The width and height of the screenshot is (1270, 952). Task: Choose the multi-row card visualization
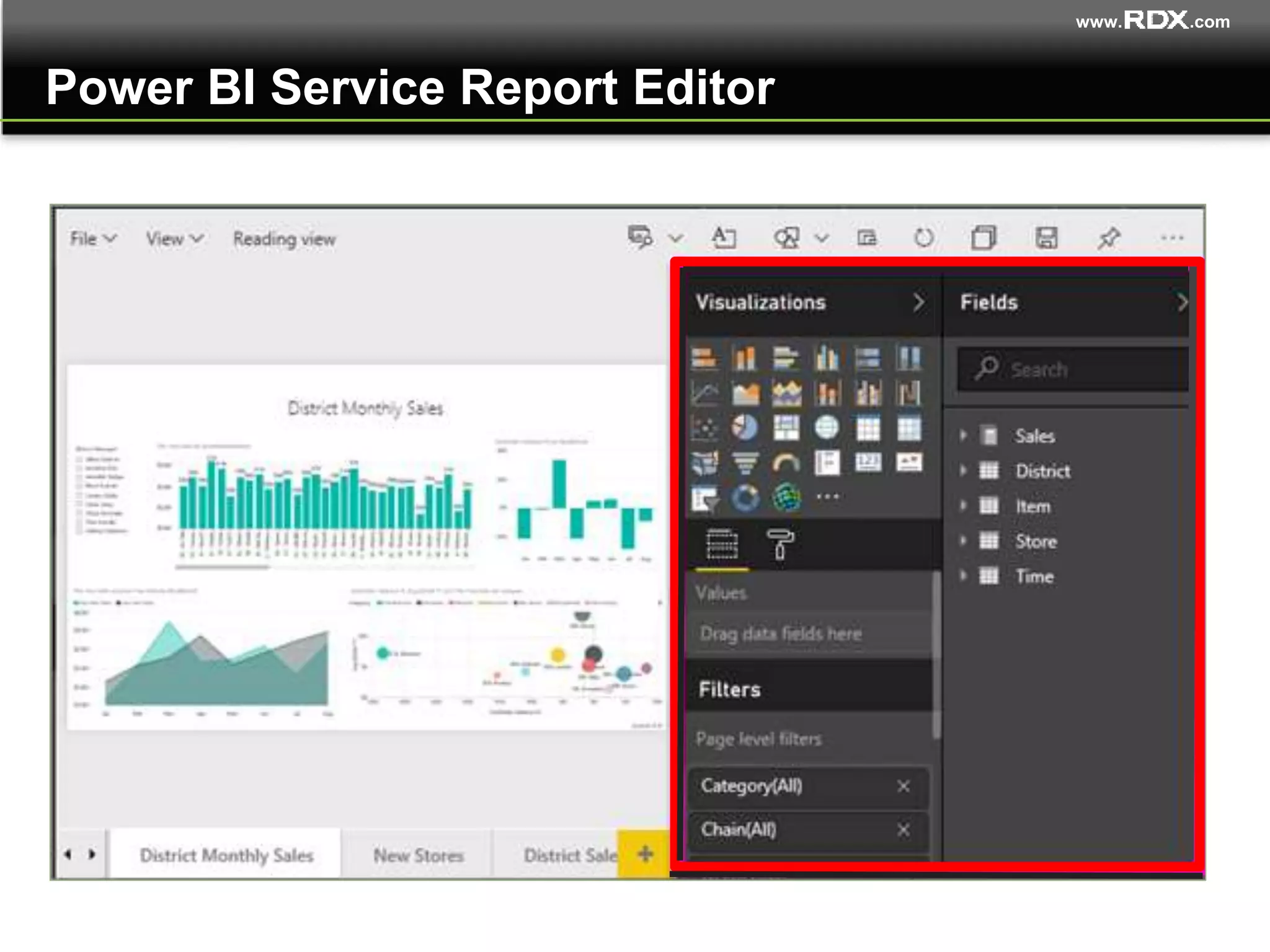click(x=827, y=462)
